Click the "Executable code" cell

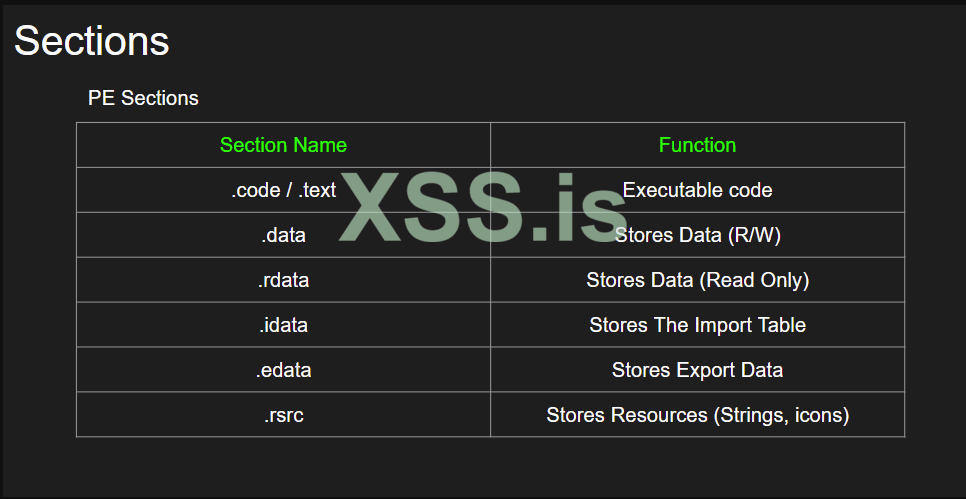[x=697, y=190]
